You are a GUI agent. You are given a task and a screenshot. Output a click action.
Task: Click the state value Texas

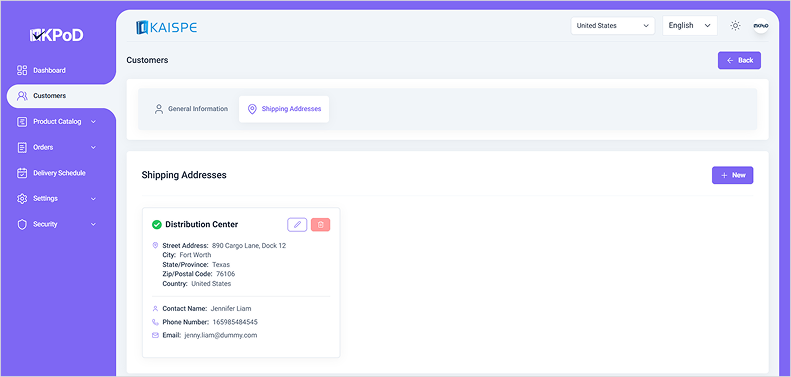221,264
